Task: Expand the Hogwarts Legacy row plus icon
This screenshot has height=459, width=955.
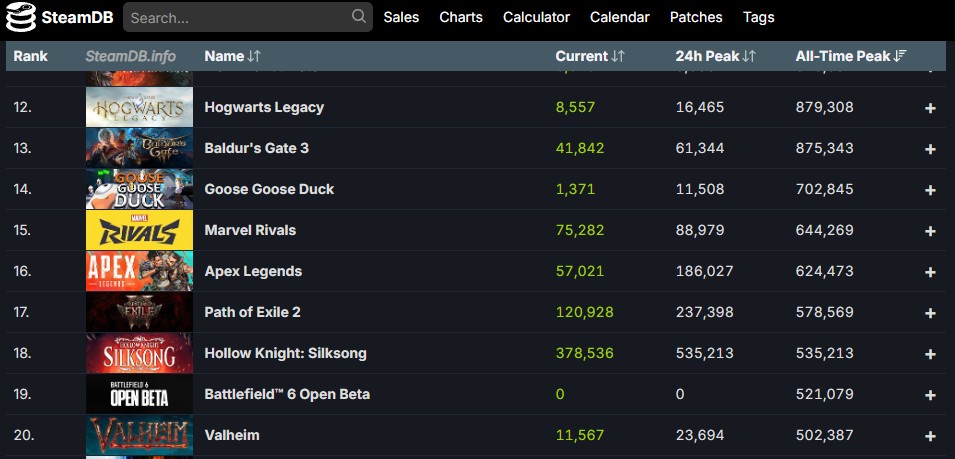Action: click(930, 108)
